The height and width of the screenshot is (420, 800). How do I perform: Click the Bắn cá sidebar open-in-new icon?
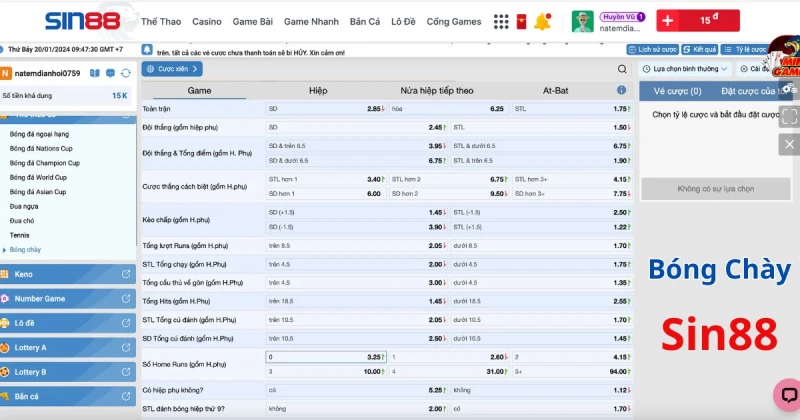click(126, 396)
